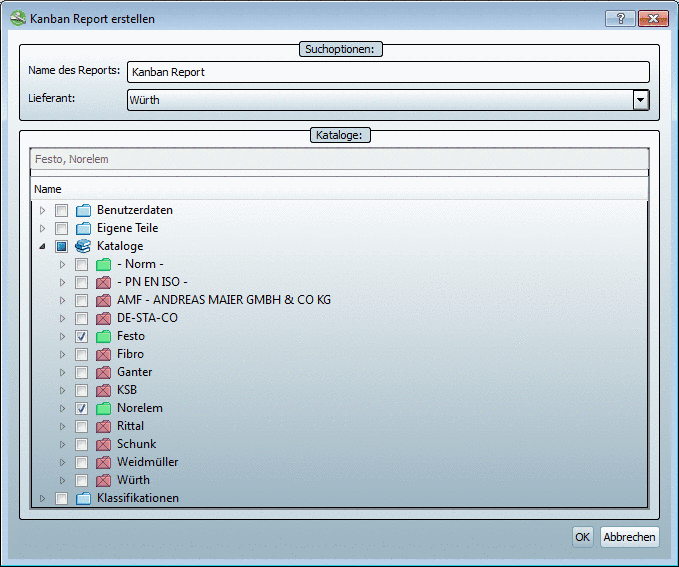The width and height of the screenshot is (679, 567).
Task: Check the Eigene Teile checkbox
Action: [x=61, y=228]
